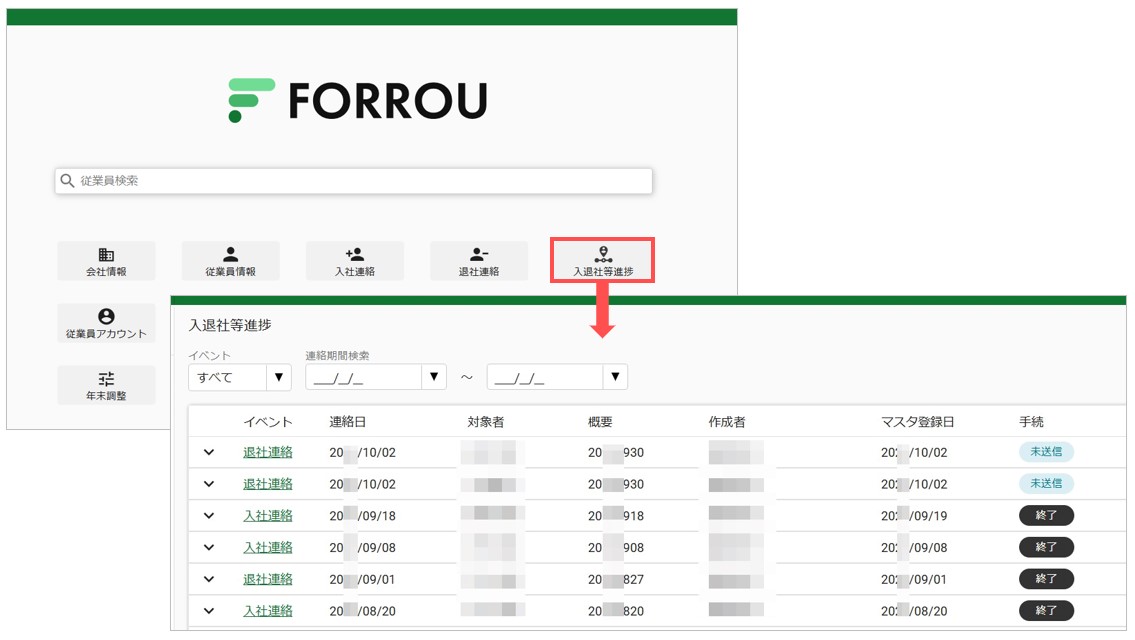Open the 入社連絡 tile

pos(355,261)
